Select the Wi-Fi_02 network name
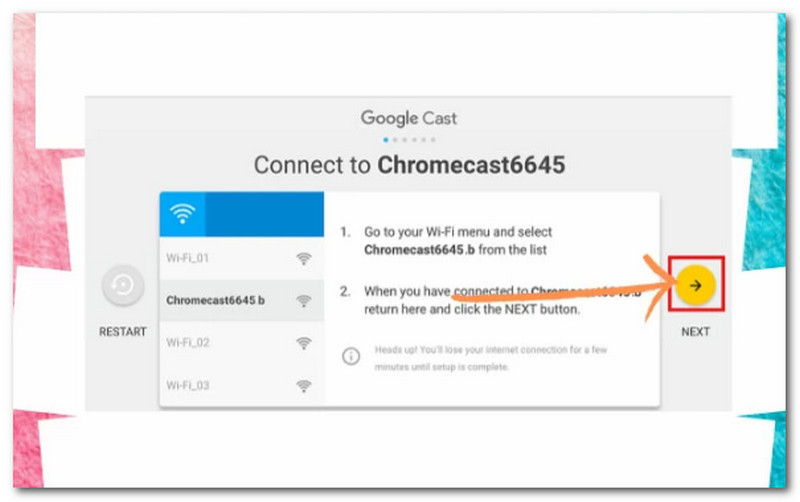The image size is (800, 502). pyautogui.click(x=188, y=343)
